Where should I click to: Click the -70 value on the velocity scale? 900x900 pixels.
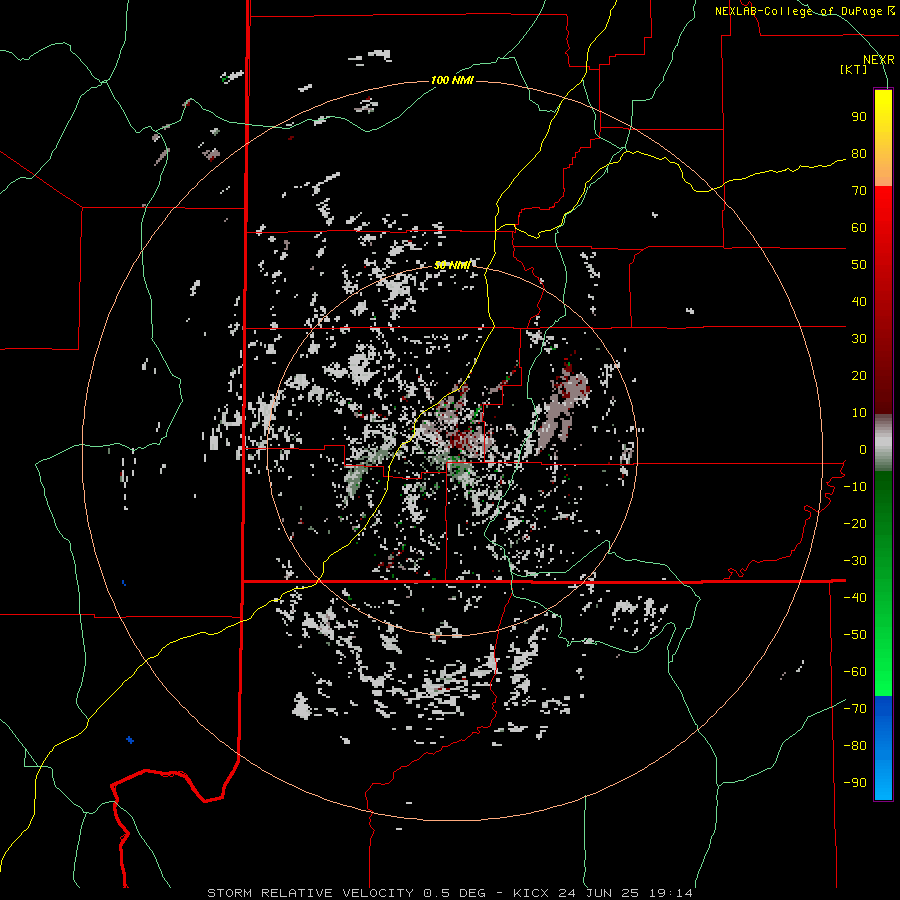click(x=855, y=709)
